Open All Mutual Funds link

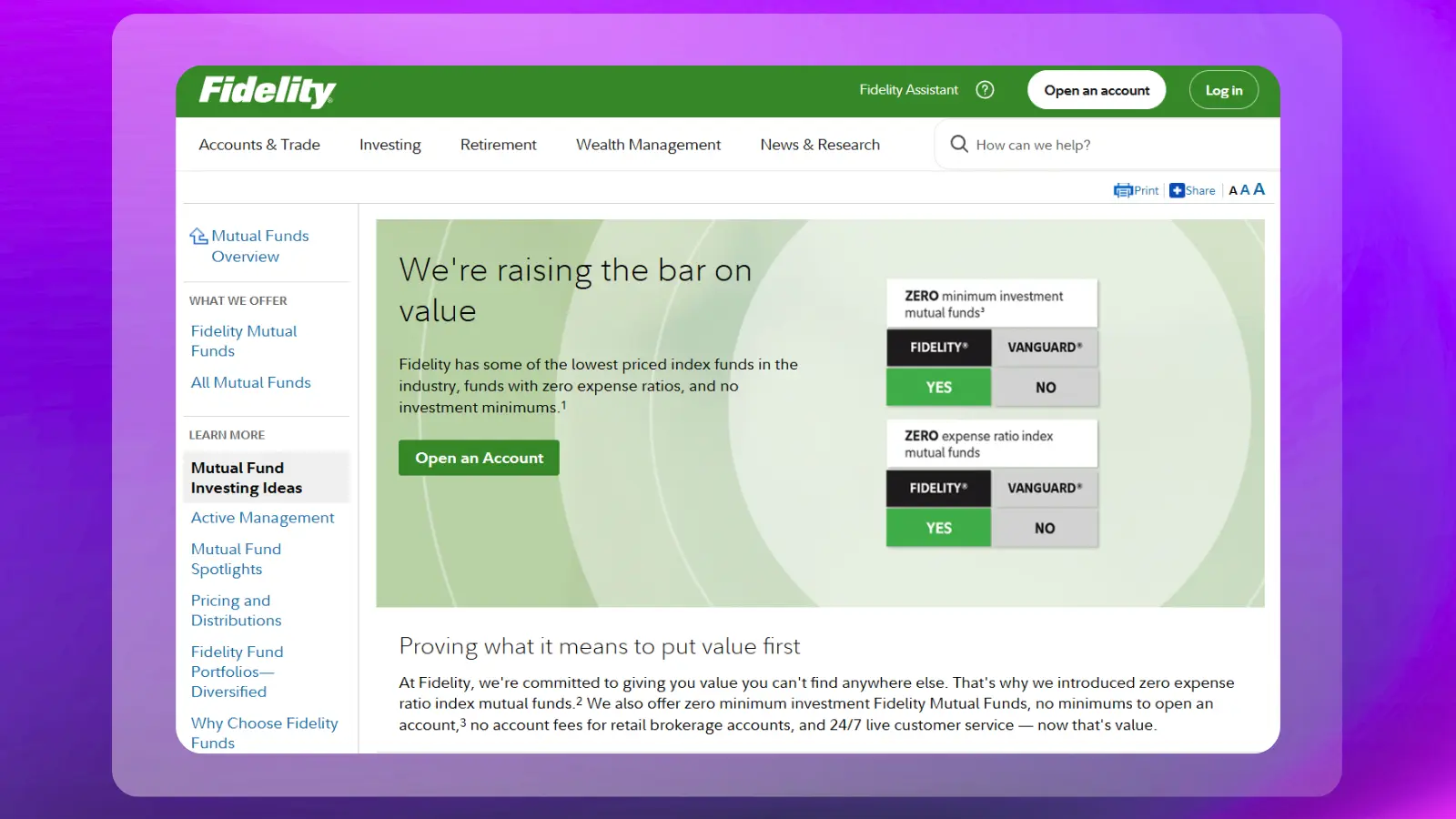tap(251, 382)
